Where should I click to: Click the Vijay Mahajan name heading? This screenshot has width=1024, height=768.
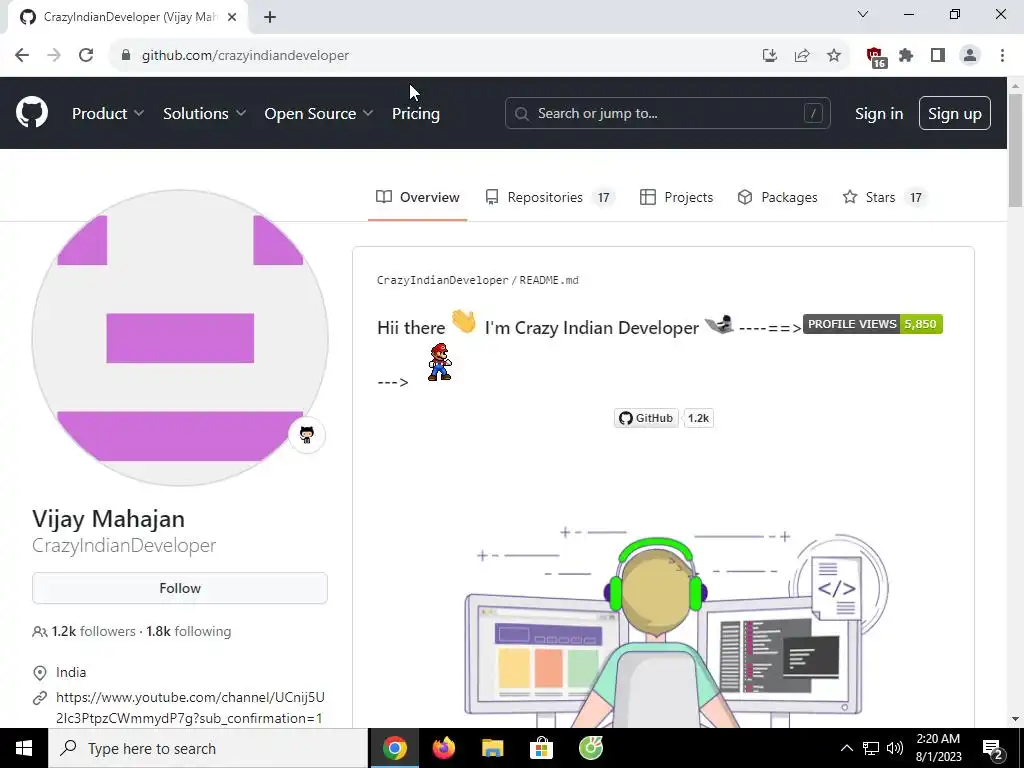click(108, 519)
